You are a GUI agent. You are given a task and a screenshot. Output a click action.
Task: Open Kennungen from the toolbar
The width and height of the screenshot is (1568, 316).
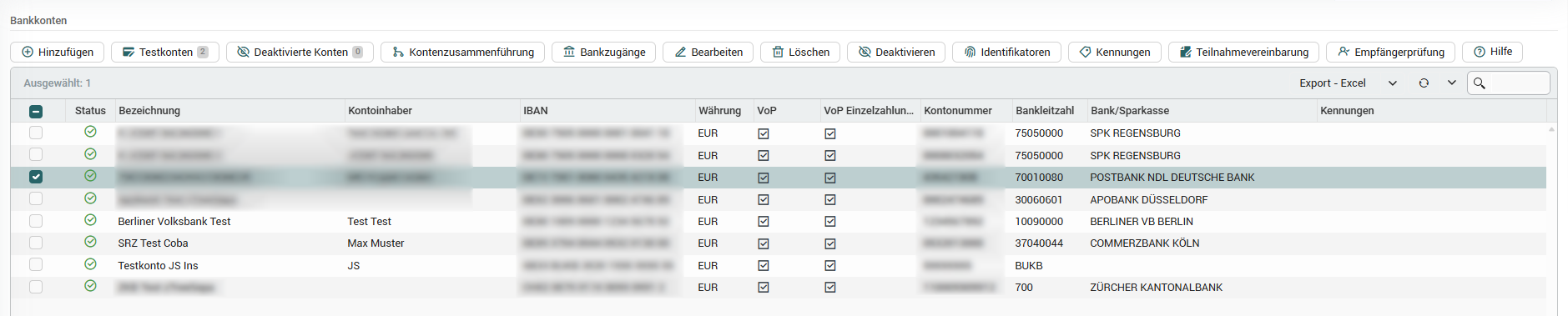coord(1115,52)
